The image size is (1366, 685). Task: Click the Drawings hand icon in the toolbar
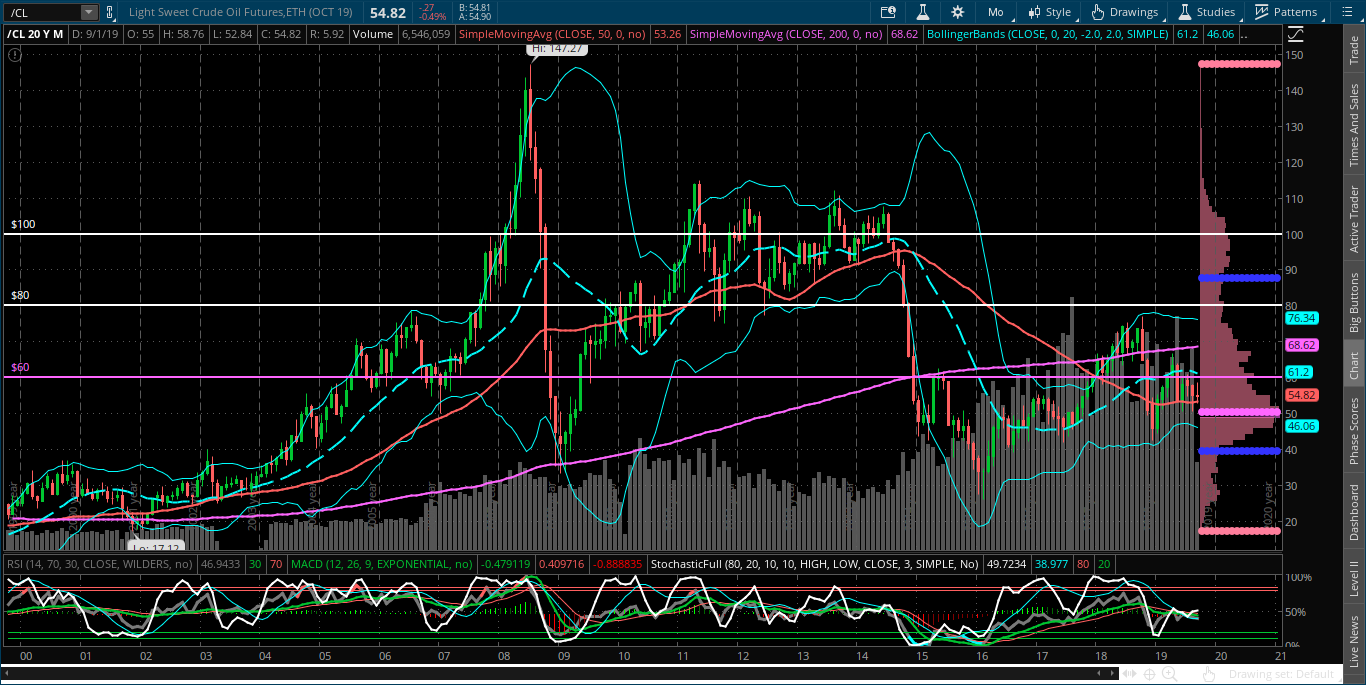tap(1098, 12)
